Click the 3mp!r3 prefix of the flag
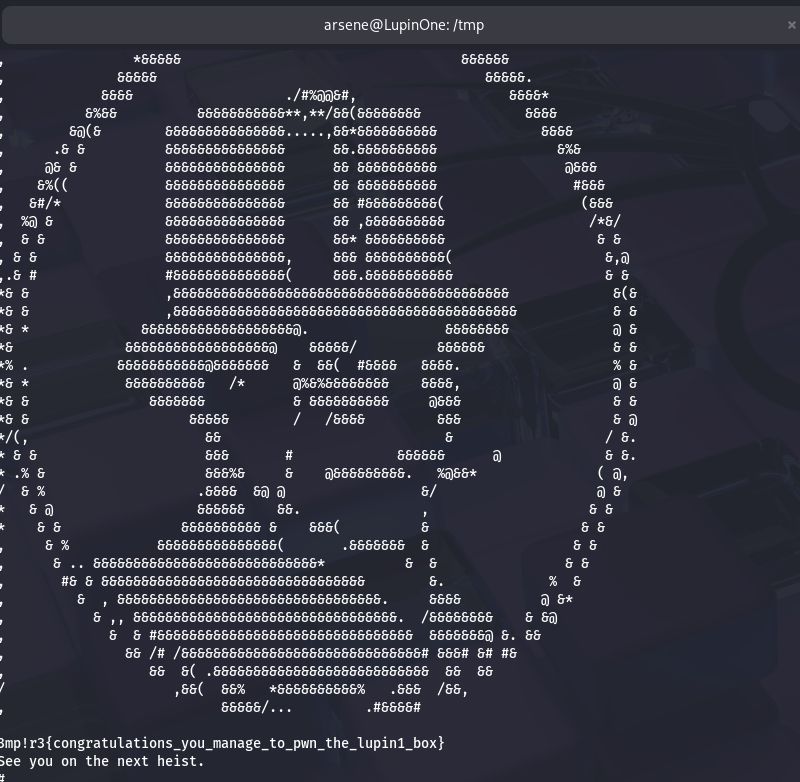This screenshot has height=782, width=800. coord(21,743)
